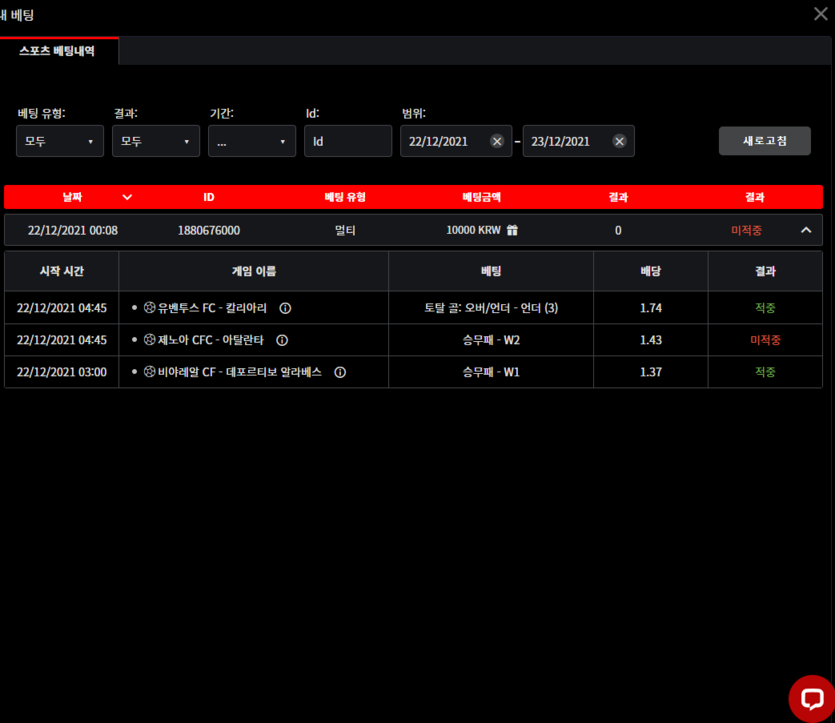Click 제노아 CFC - 아탈란타 game name
The height and width of the screenshot is (723, 835).
(x=210, y=340)
